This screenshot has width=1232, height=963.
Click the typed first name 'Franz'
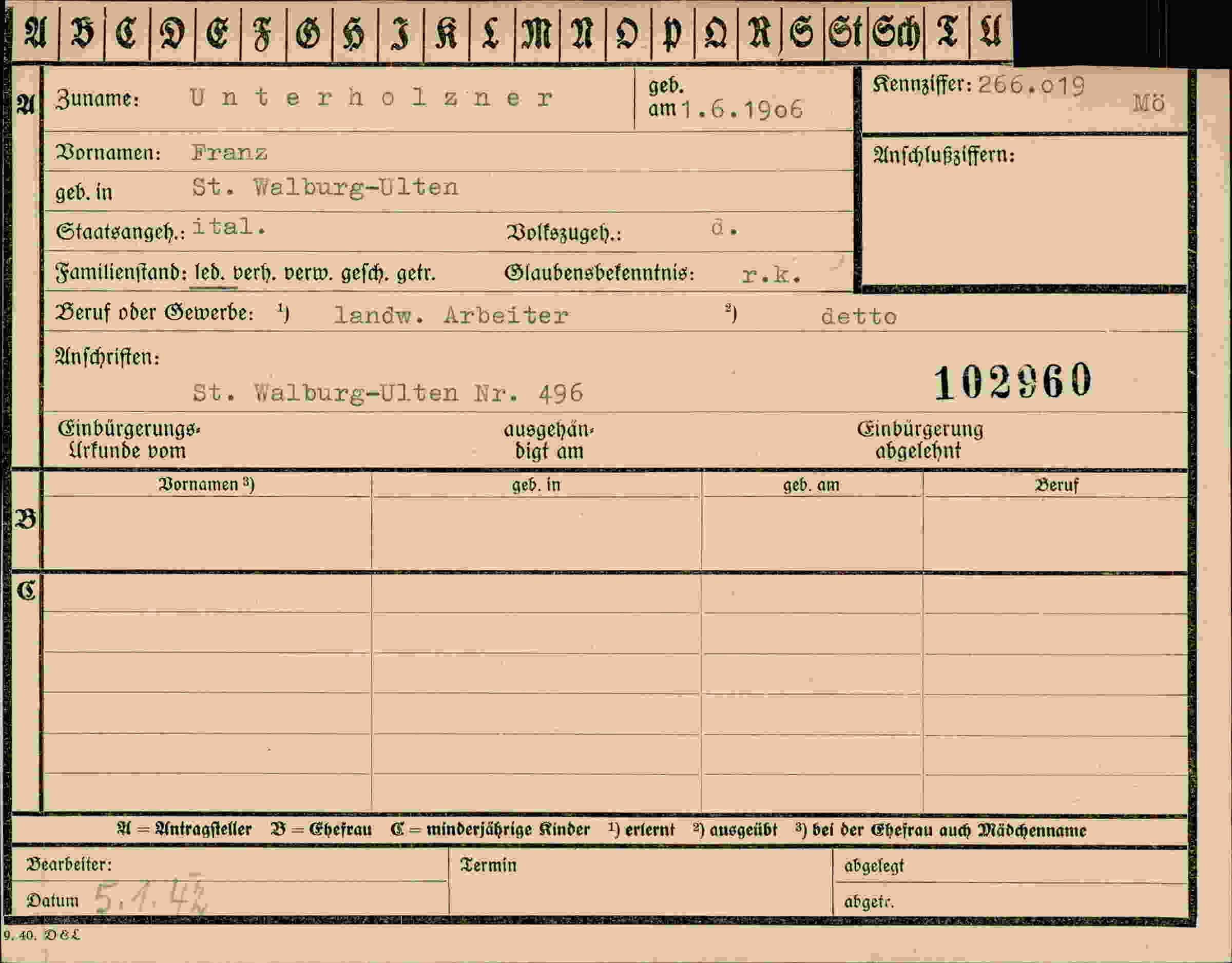229,152
